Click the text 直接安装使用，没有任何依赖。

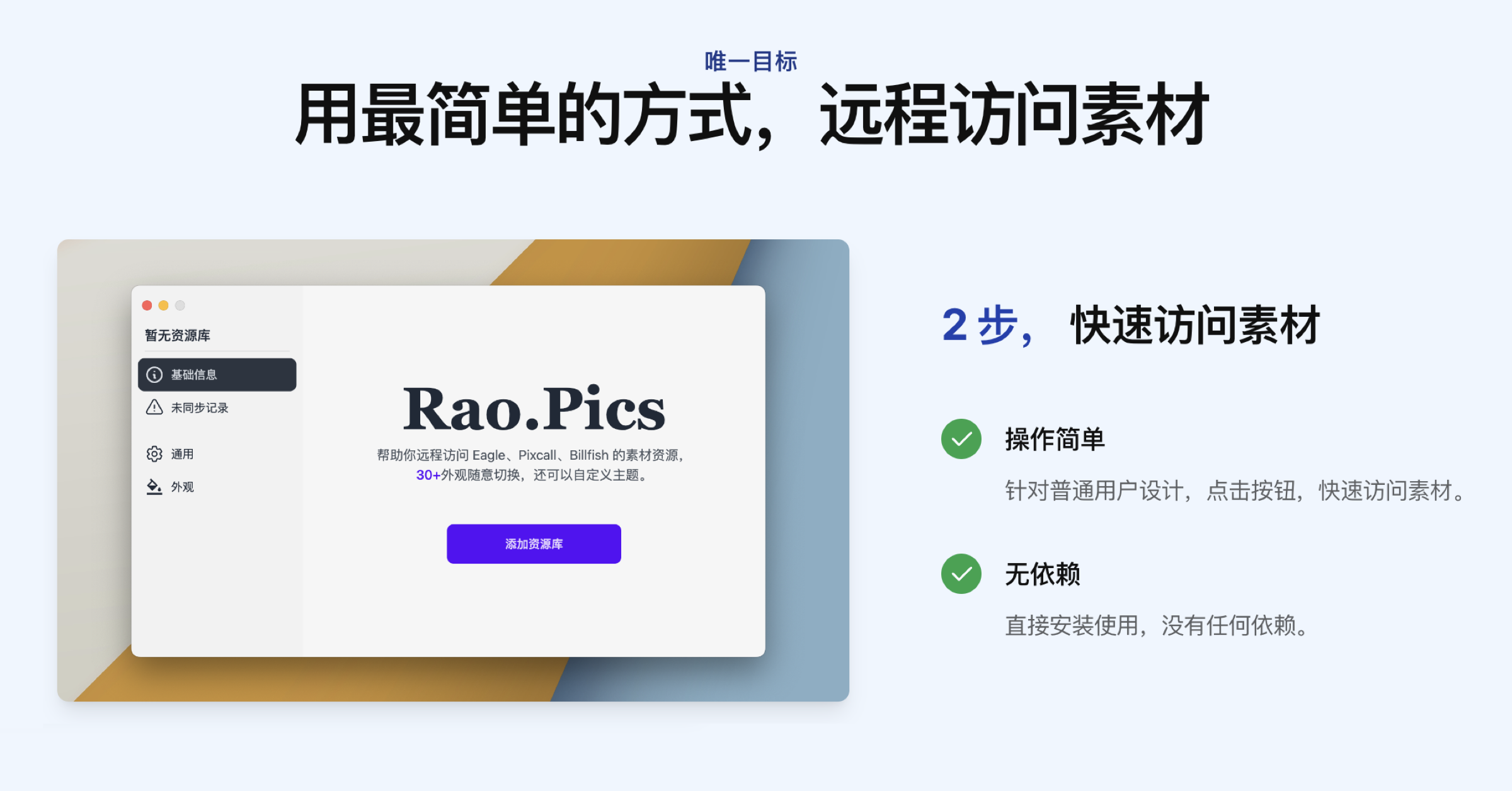coord(1158,625)
